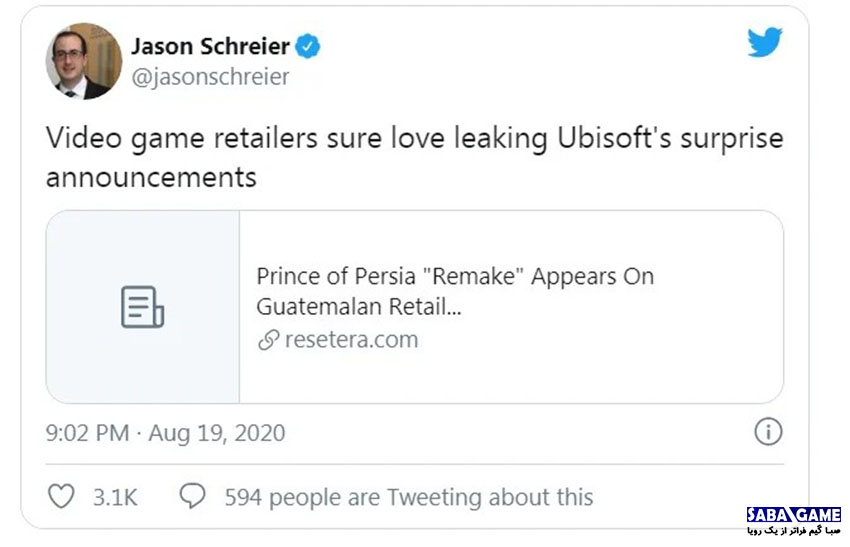Click the Twitter bird logo
Image resolution: width=850 pixels, height=547 pixels.
(765, 42)
